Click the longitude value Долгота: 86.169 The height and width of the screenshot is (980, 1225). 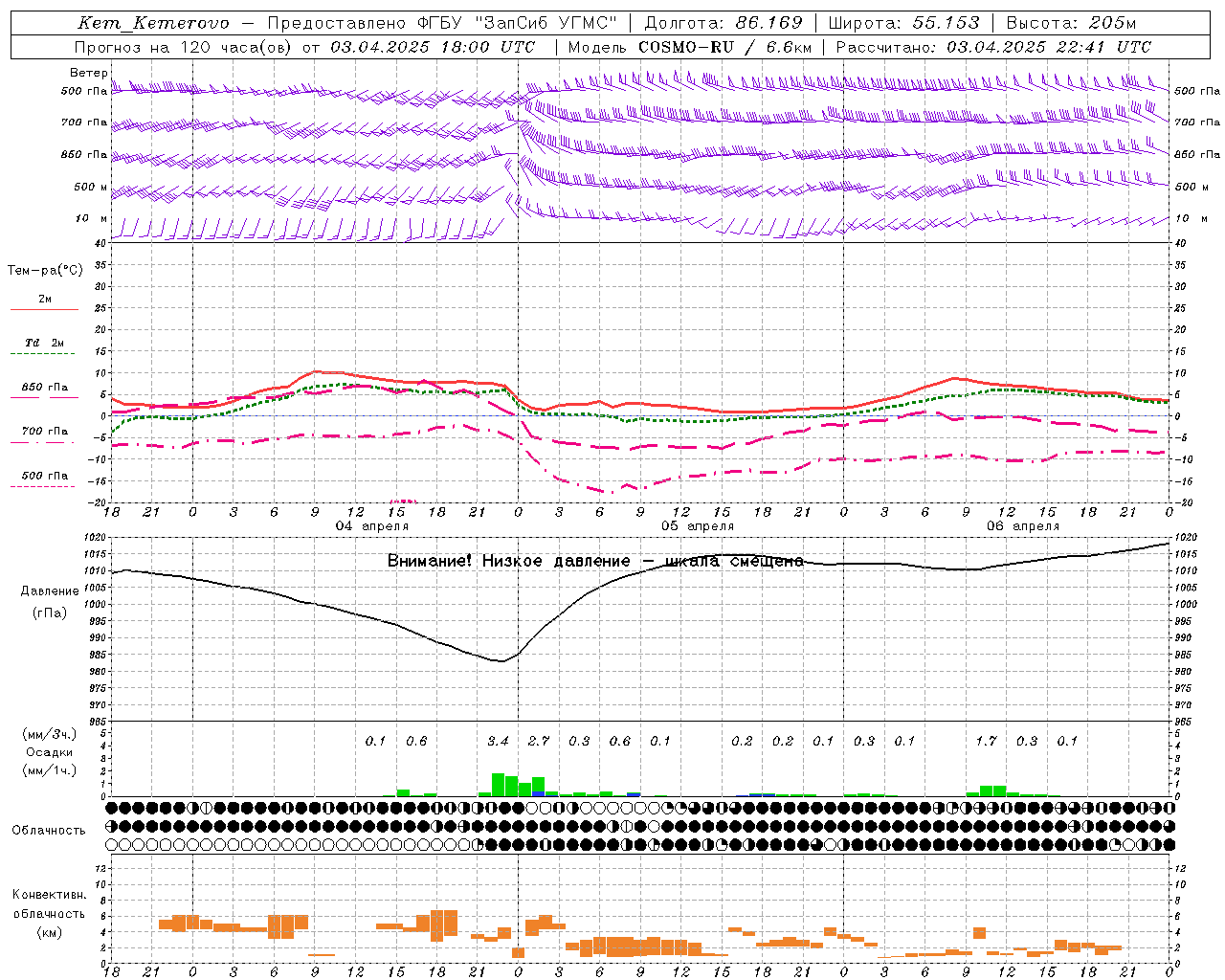point(723,23)
